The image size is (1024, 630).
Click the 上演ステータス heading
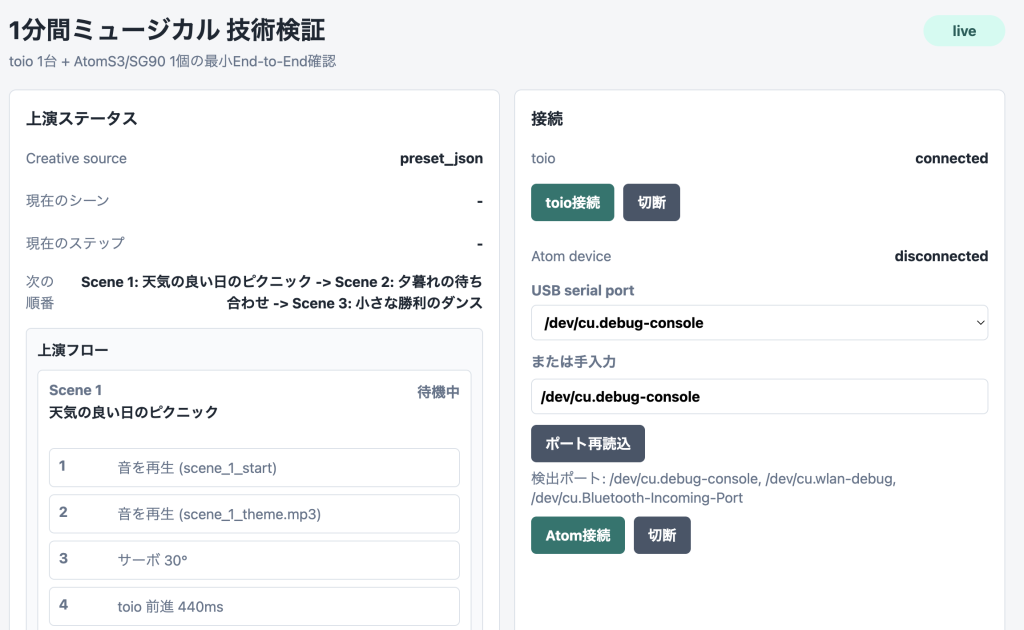pyautogui.click(x=82, y=118)
